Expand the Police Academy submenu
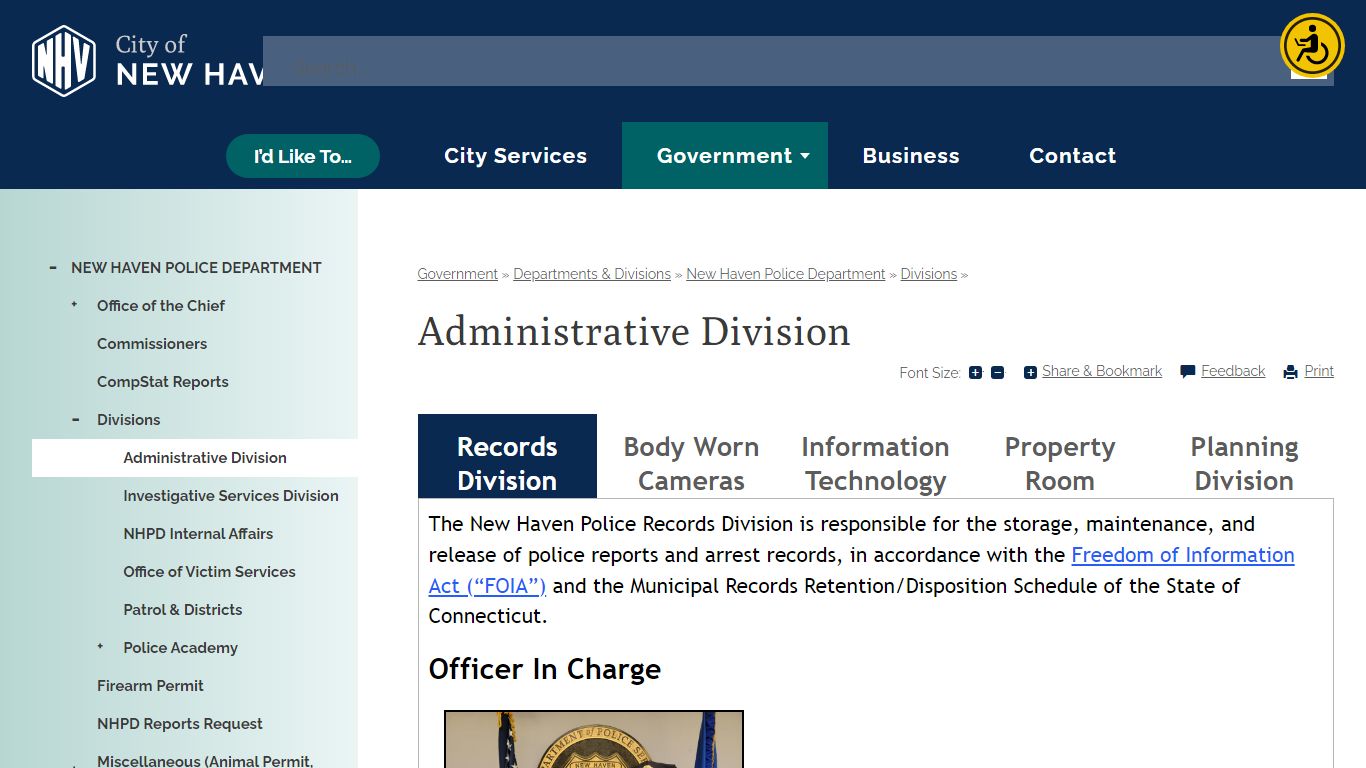 click(x=100, y=647)
